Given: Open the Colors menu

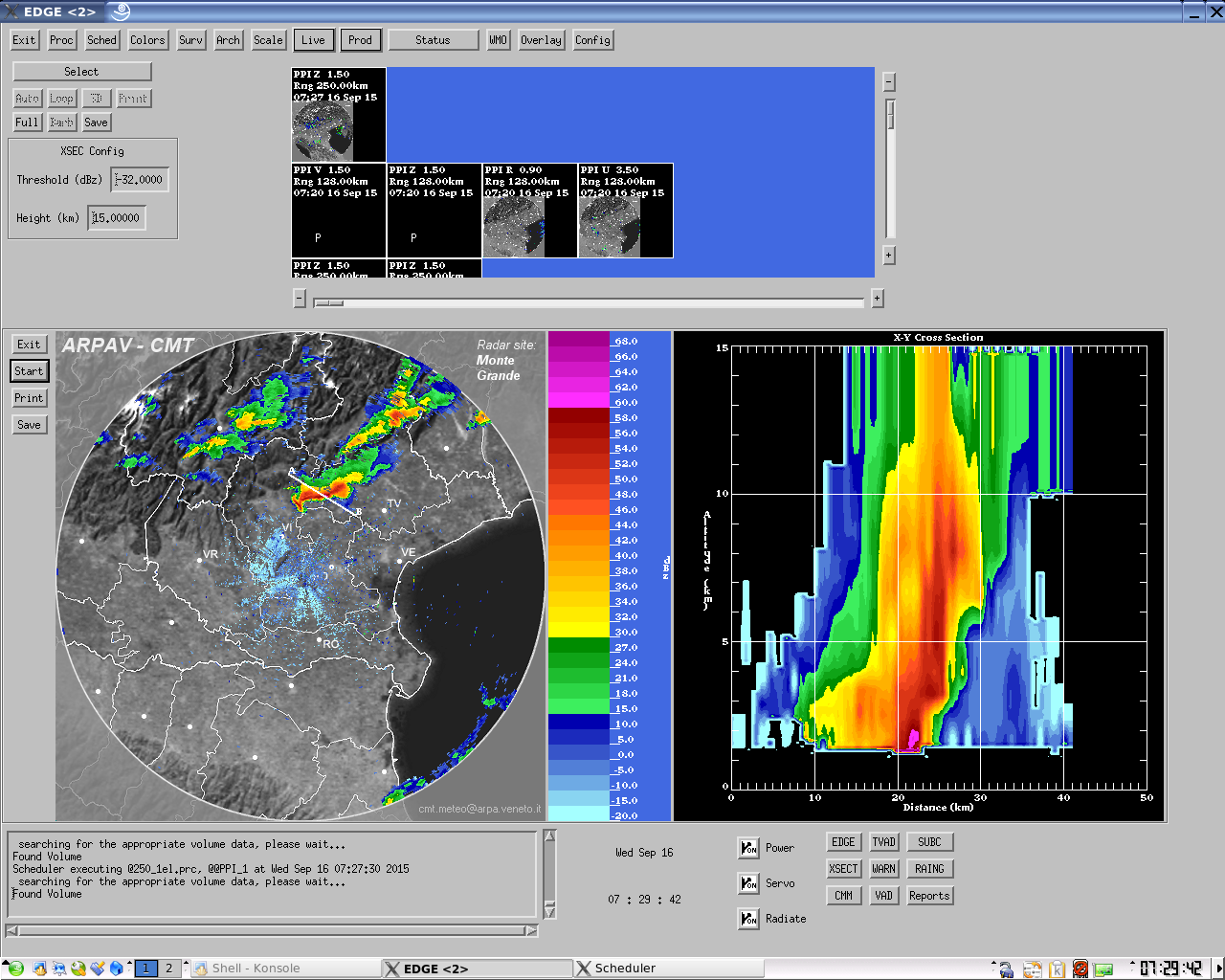Looking at the screenshot, I should tap(147, 40).
